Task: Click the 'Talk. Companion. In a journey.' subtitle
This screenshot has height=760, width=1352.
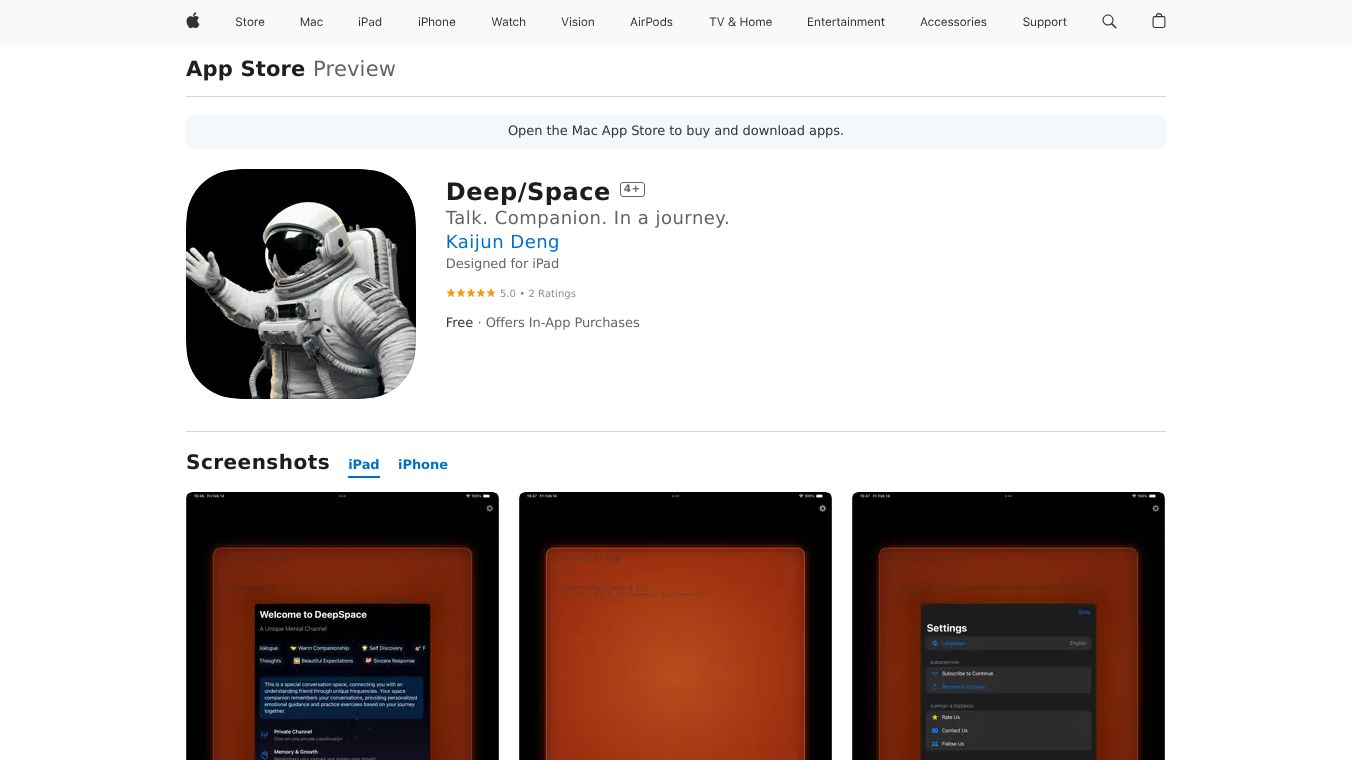Action: pos(588,218)
